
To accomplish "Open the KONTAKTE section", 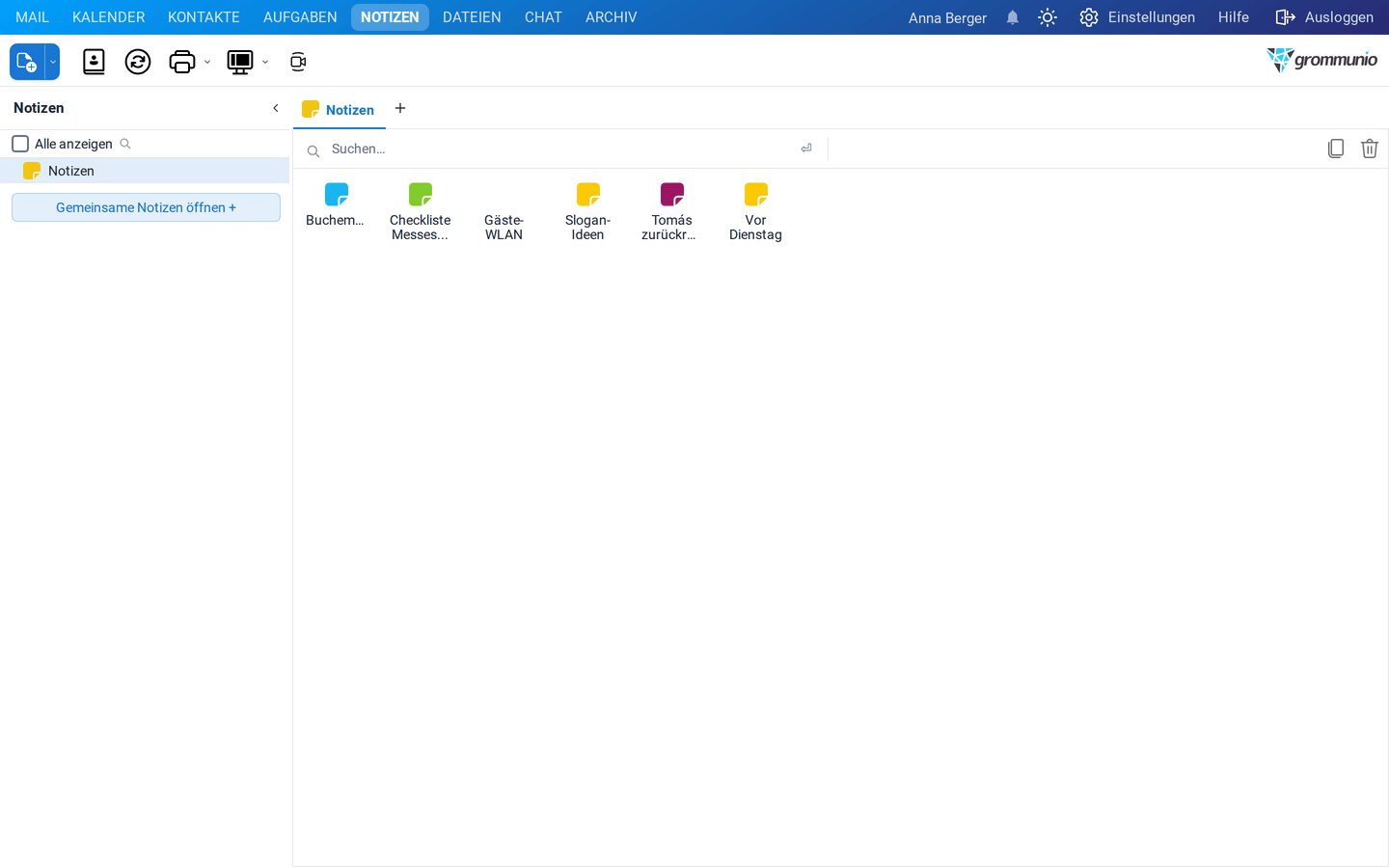I will pos(204,17).
